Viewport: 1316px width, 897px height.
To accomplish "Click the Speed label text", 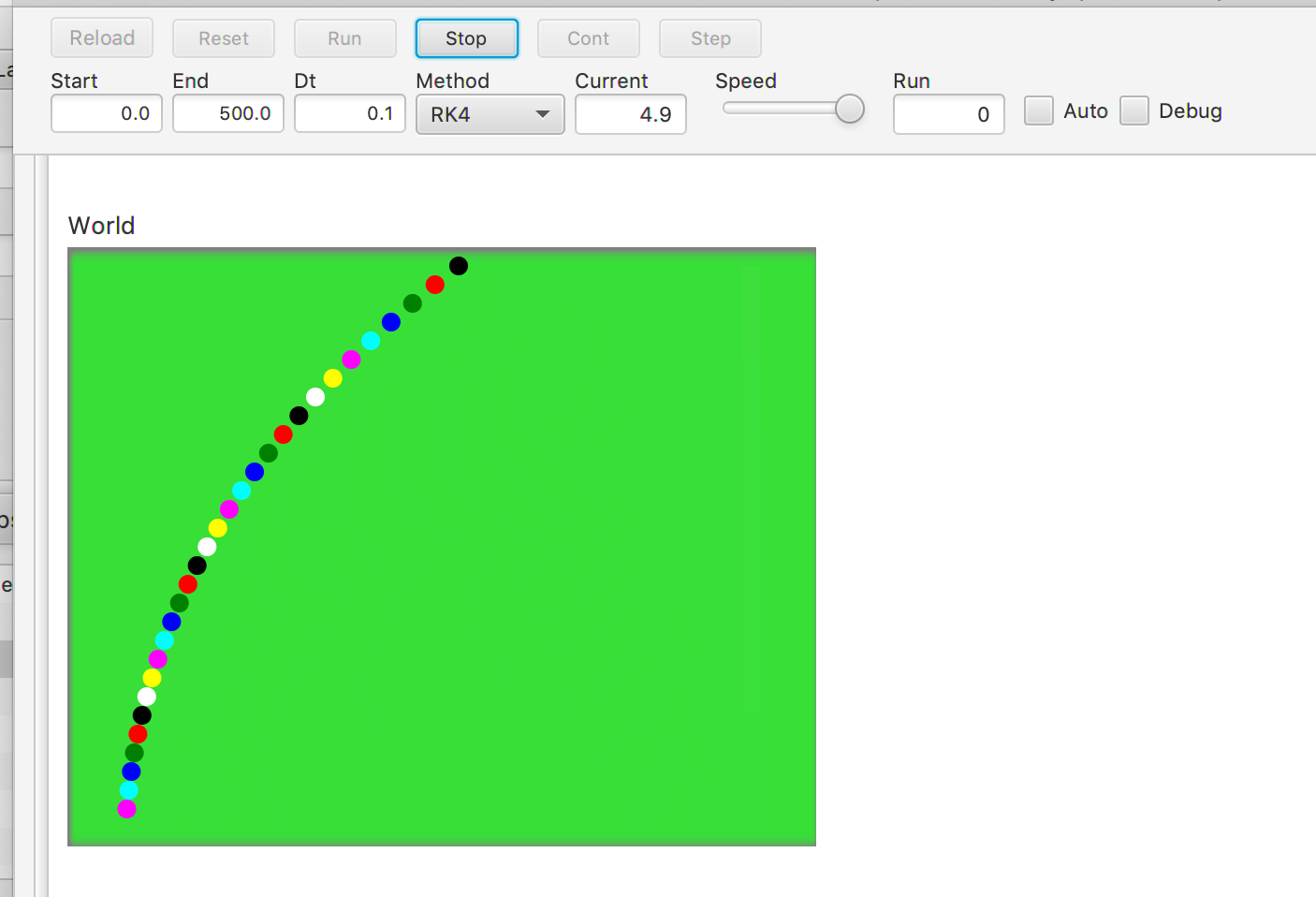I will coord(746,81).
